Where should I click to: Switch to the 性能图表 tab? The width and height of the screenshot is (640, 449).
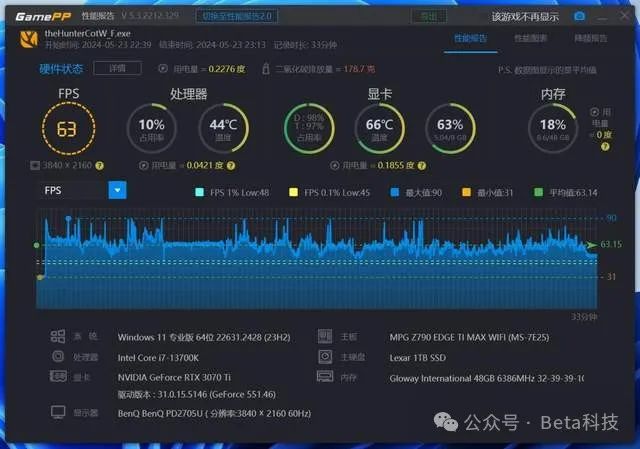coord(530,39)
